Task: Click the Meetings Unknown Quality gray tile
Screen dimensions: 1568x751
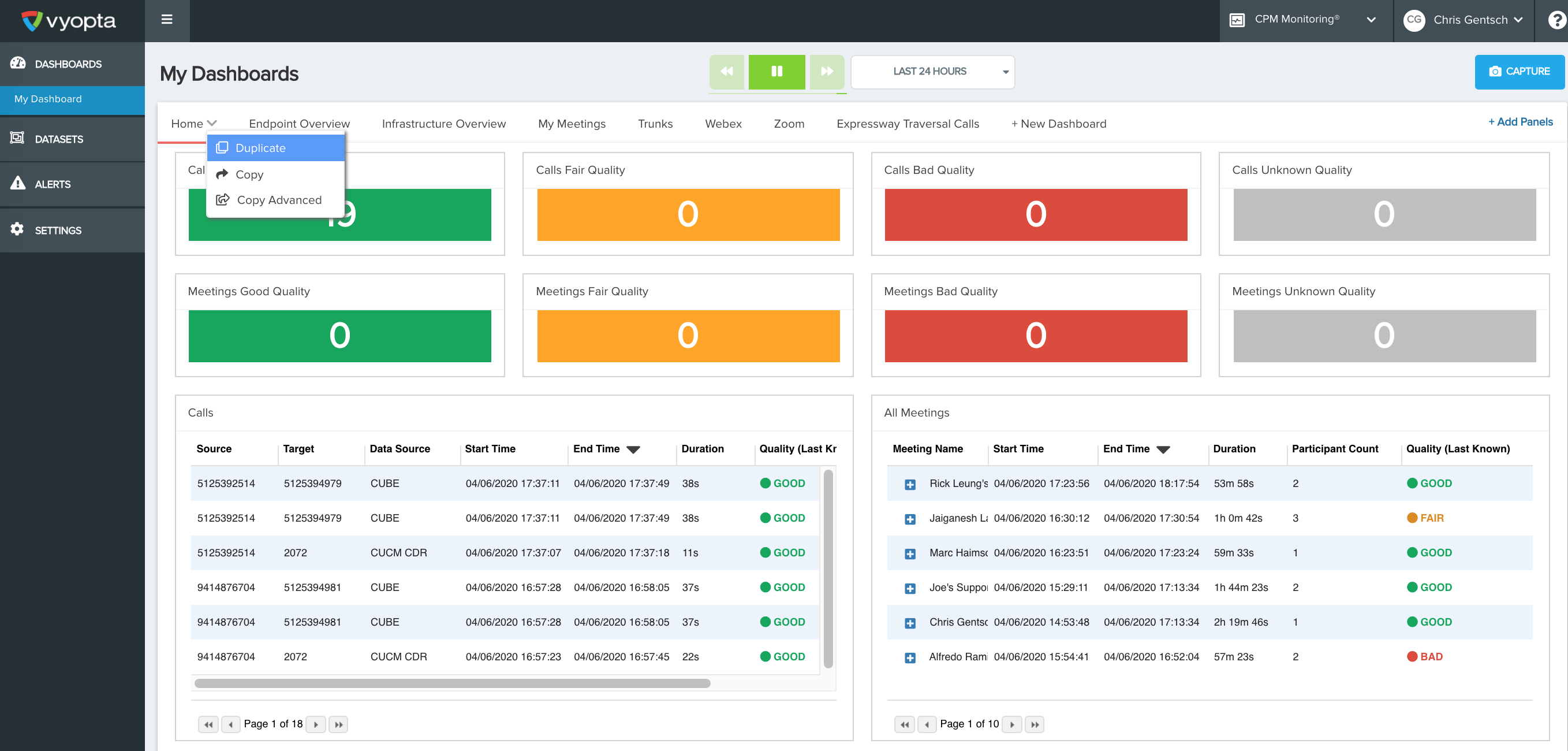Action: [1384, 336]
